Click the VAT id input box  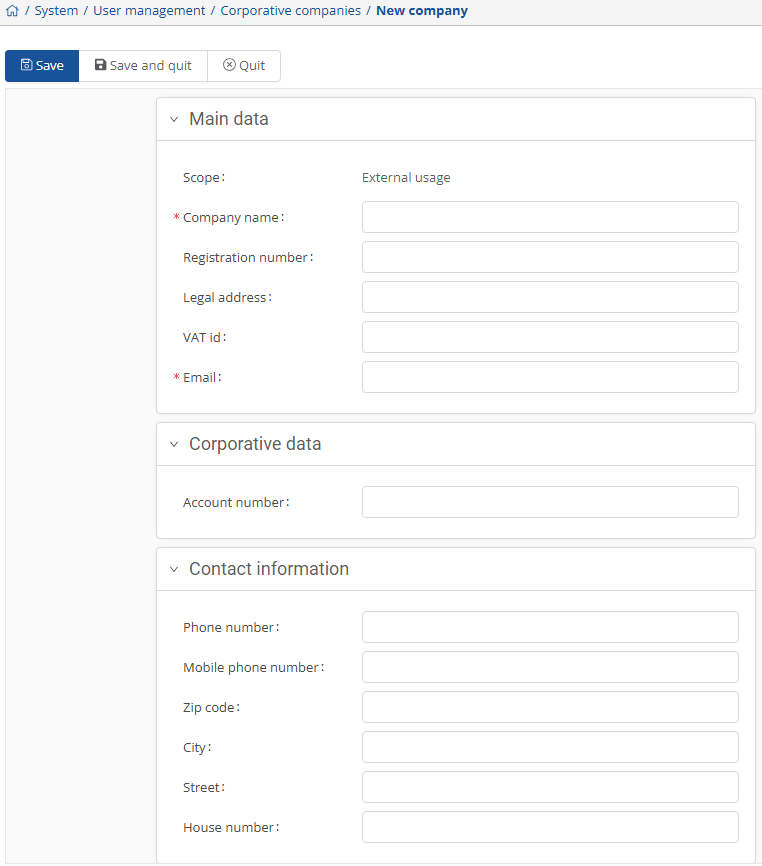(x=550, y=337)
